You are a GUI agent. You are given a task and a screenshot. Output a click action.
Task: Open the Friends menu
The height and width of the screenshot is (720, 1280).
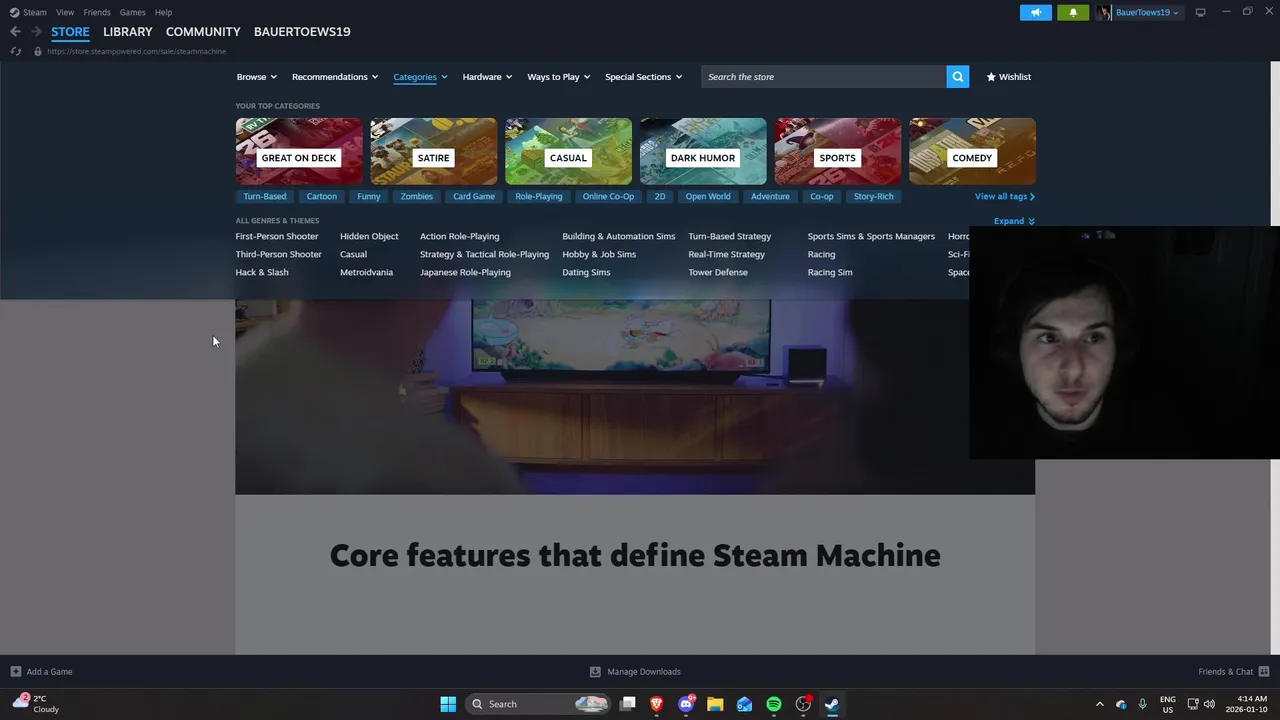(97, 12)
